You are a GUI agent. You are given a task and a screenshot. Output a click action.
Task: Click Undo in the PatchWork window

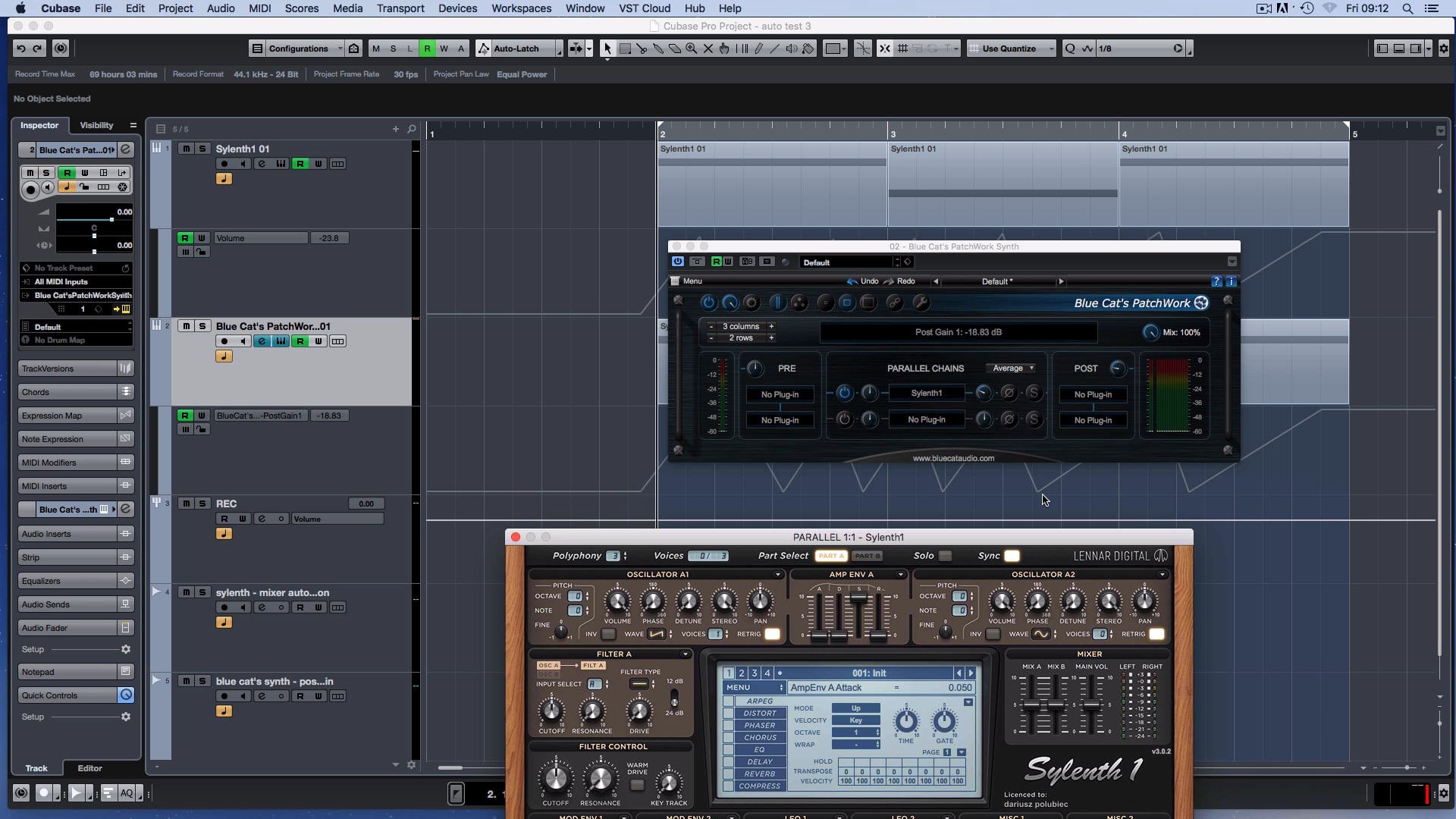click(x=863, y=281)
